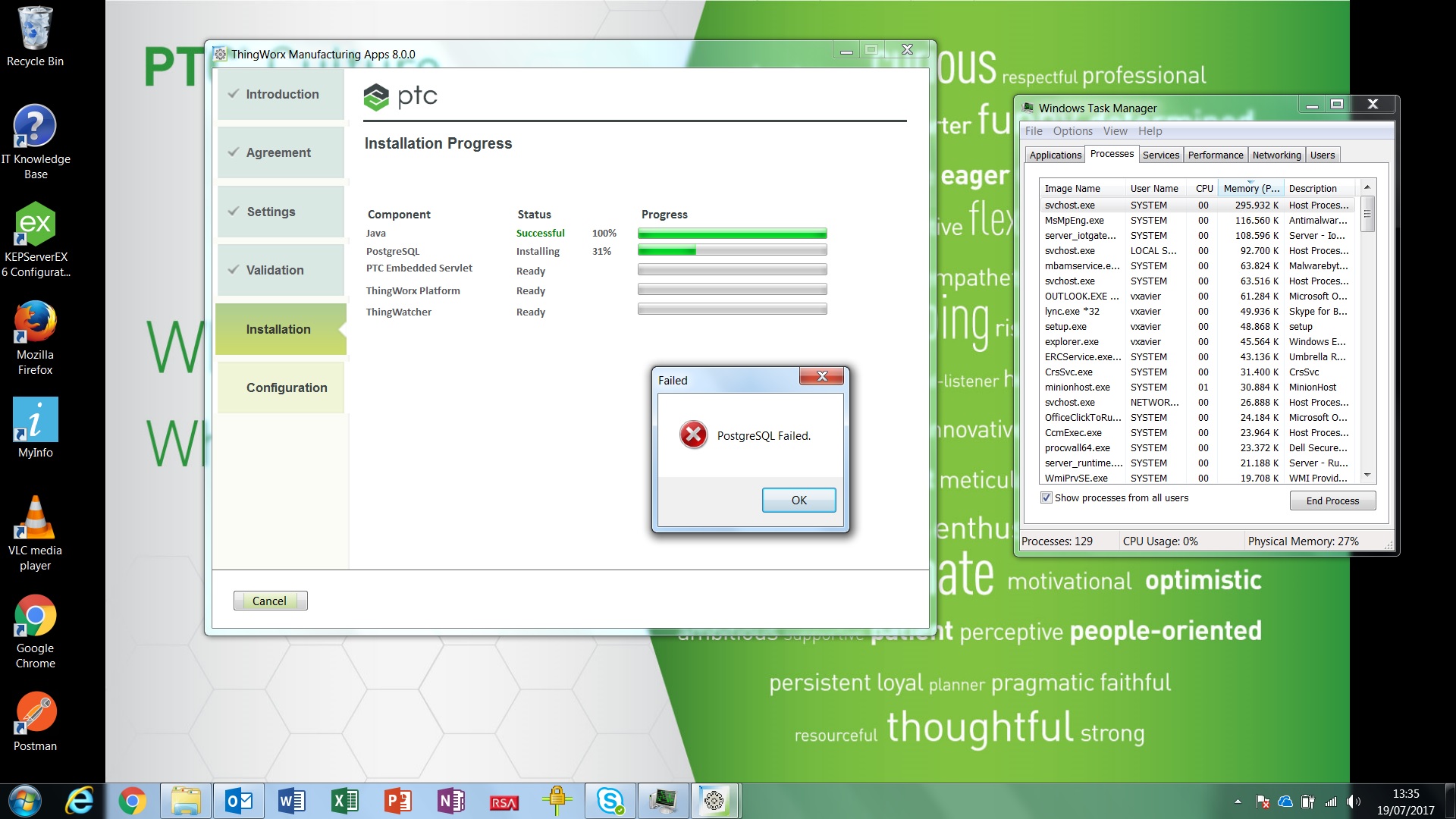Sort processes by User Name column
This screenshot has height=819, width=1456.
click(x=1156, y=188)
